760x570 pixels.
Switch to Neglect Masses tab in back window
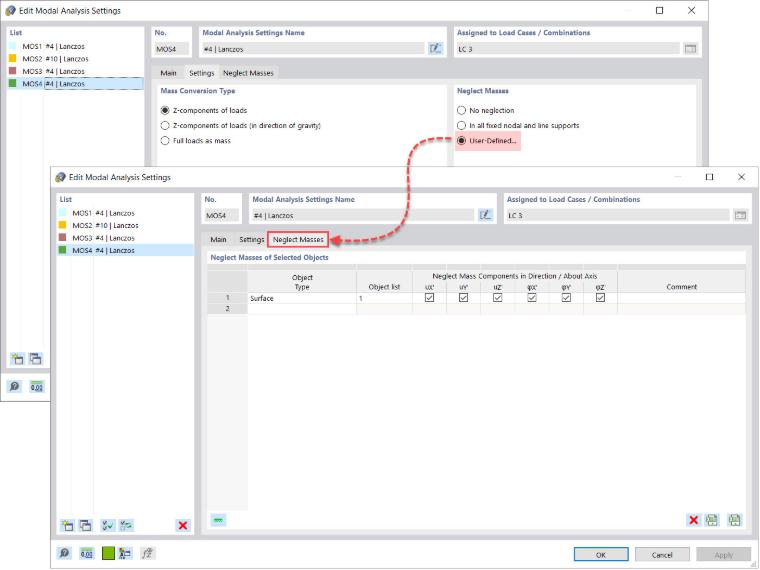pos(248,73)
